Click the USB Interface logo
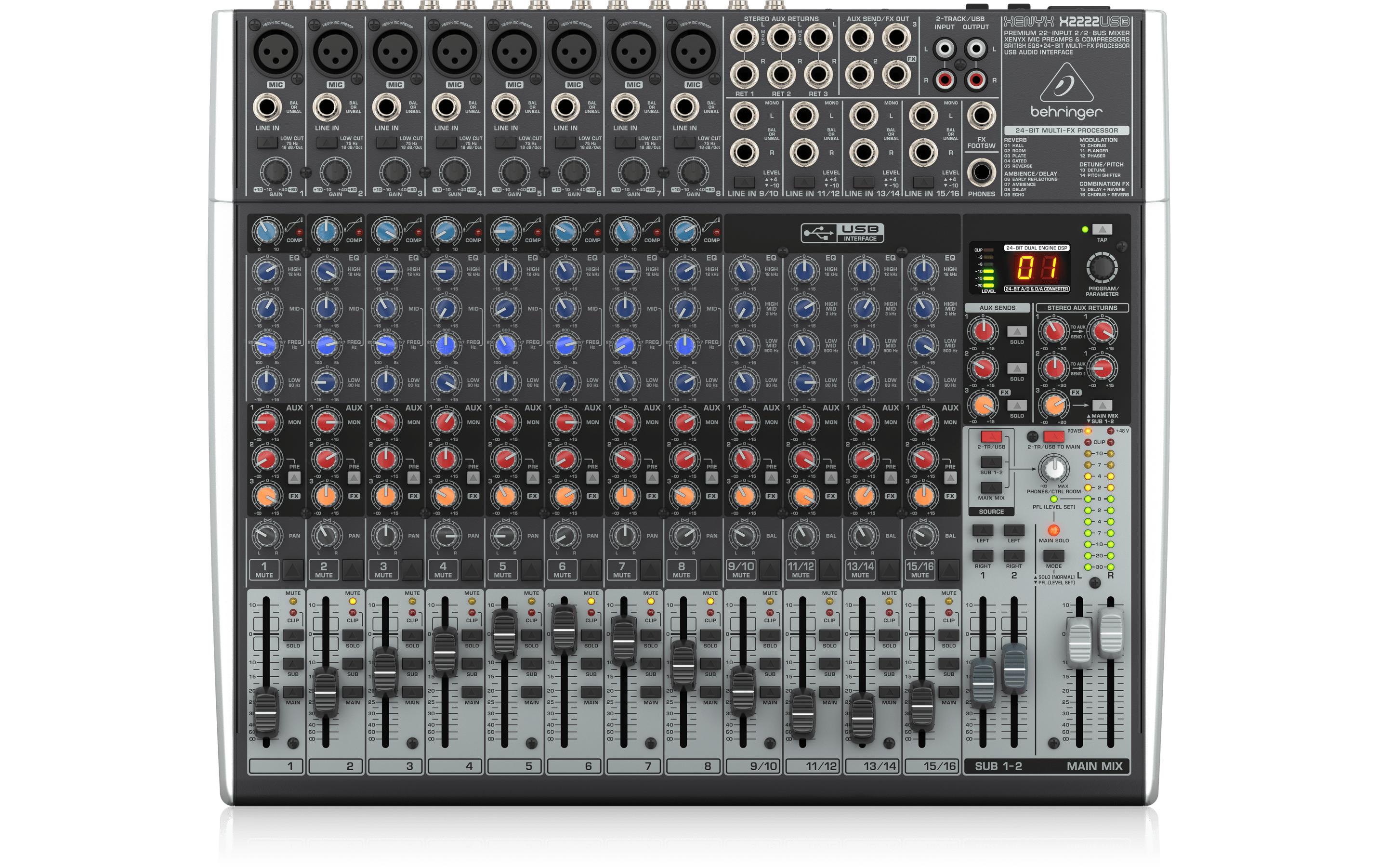This screenshot has width=1379, height=868. click(842, 233)
